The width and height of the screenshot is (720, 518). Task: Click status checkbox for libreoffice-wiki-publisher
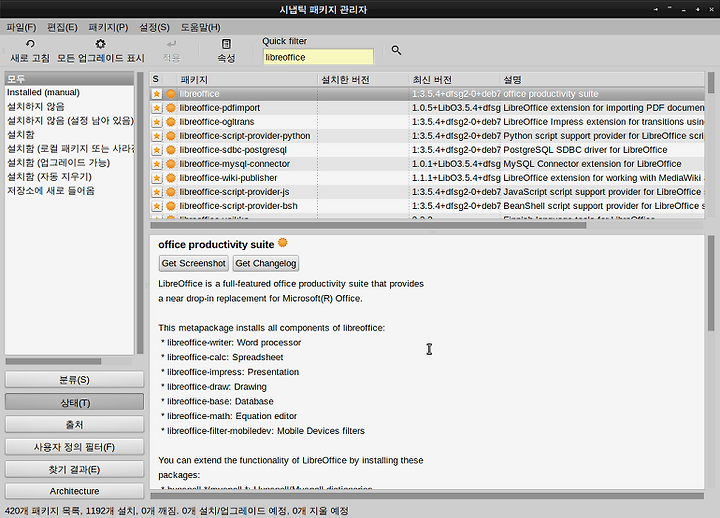click(157, 178)
